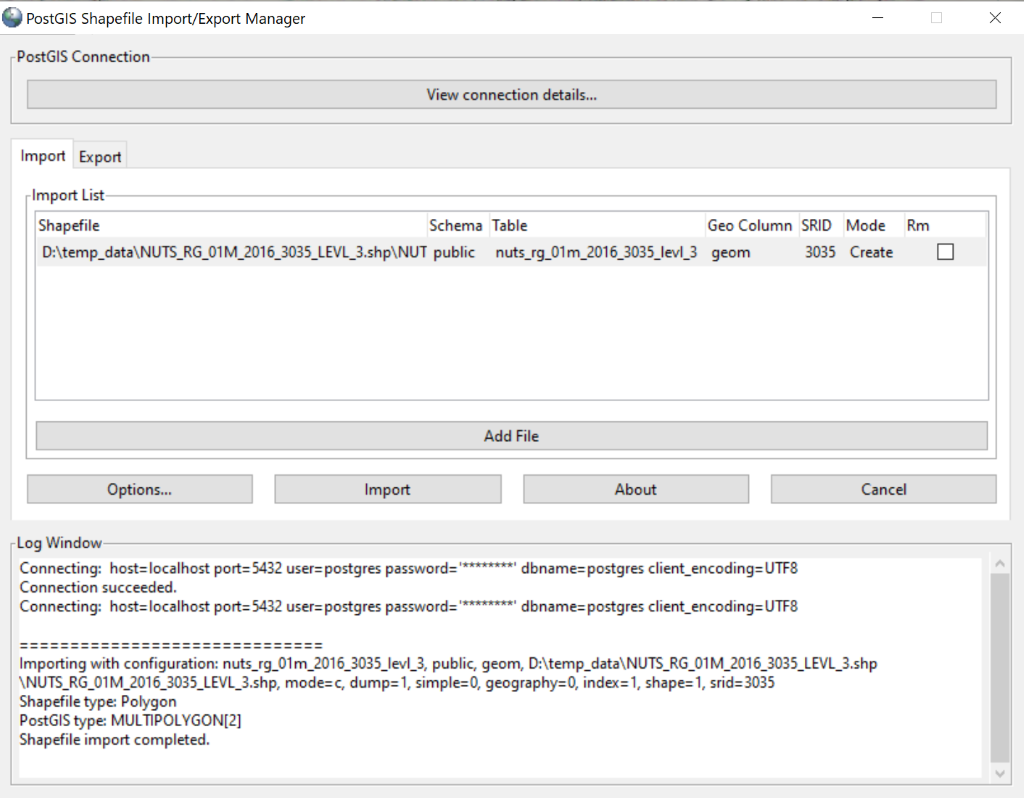1024x798 pixels.
Task: Select the Schema column header
Action: point(458,225)
